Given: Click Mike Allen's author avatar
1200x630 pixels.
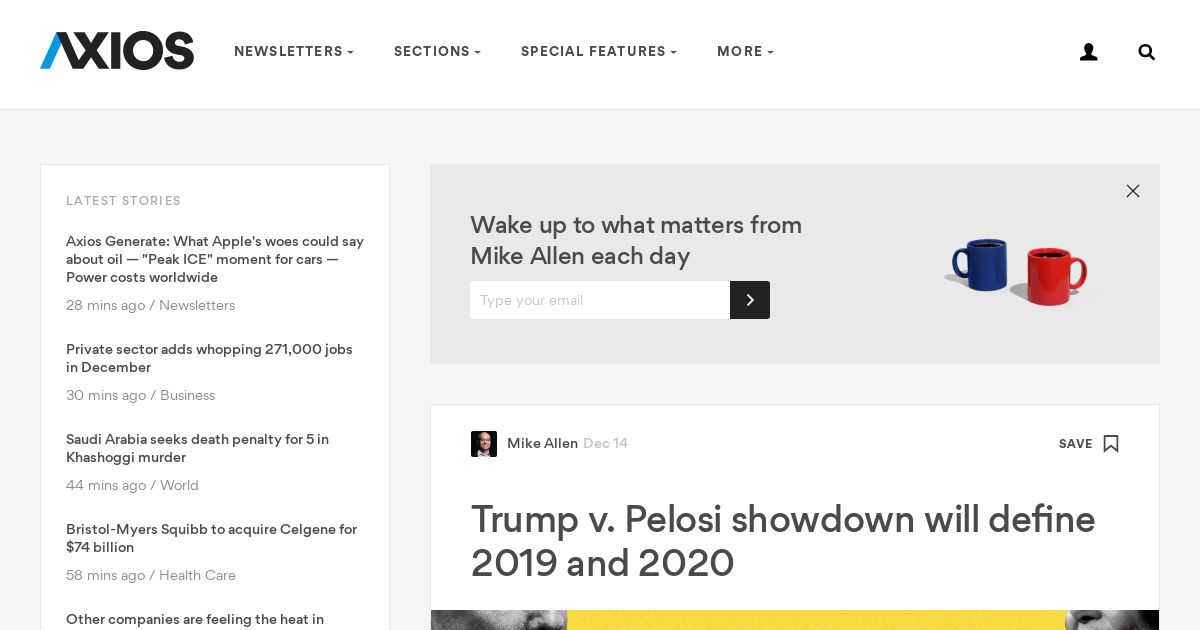Looking at the screenshot, I should tap(484, 444).
